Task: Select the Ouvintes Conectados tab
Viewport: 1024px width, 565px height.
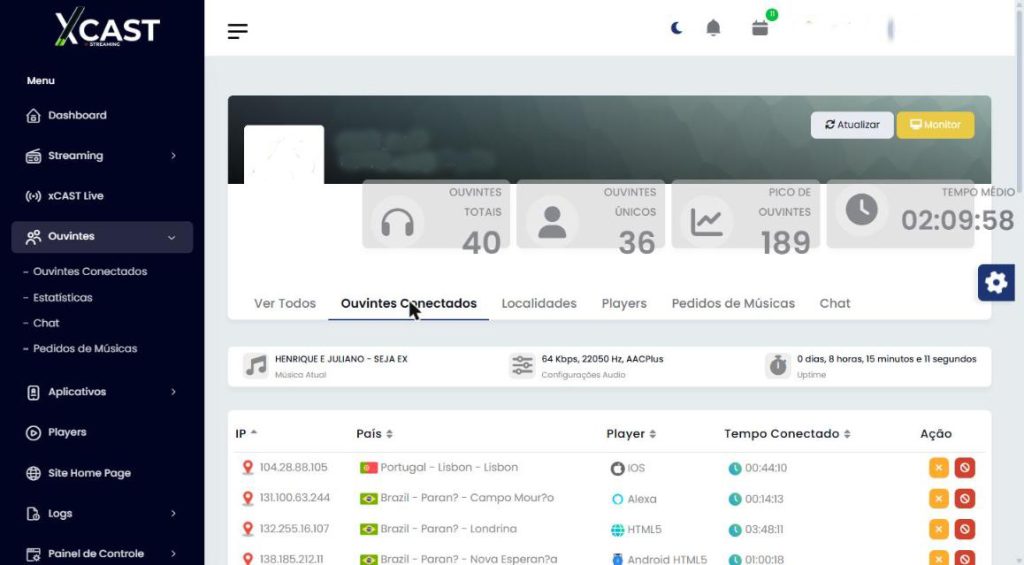Action: 409,303
